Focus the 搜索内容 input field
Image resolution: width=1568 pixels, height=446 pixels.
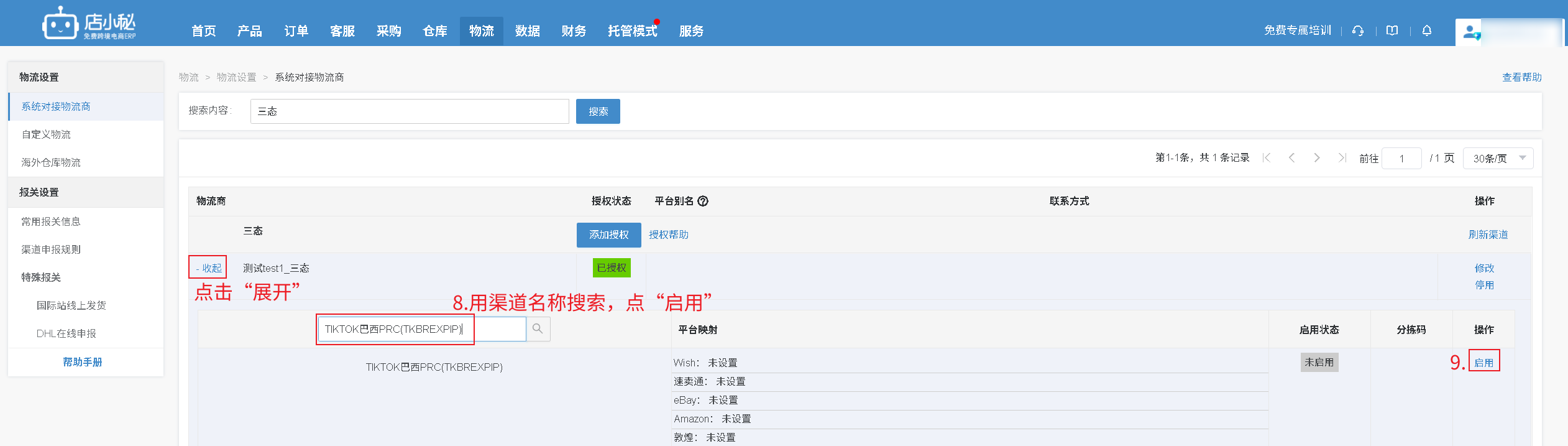[x=409, y=111]
